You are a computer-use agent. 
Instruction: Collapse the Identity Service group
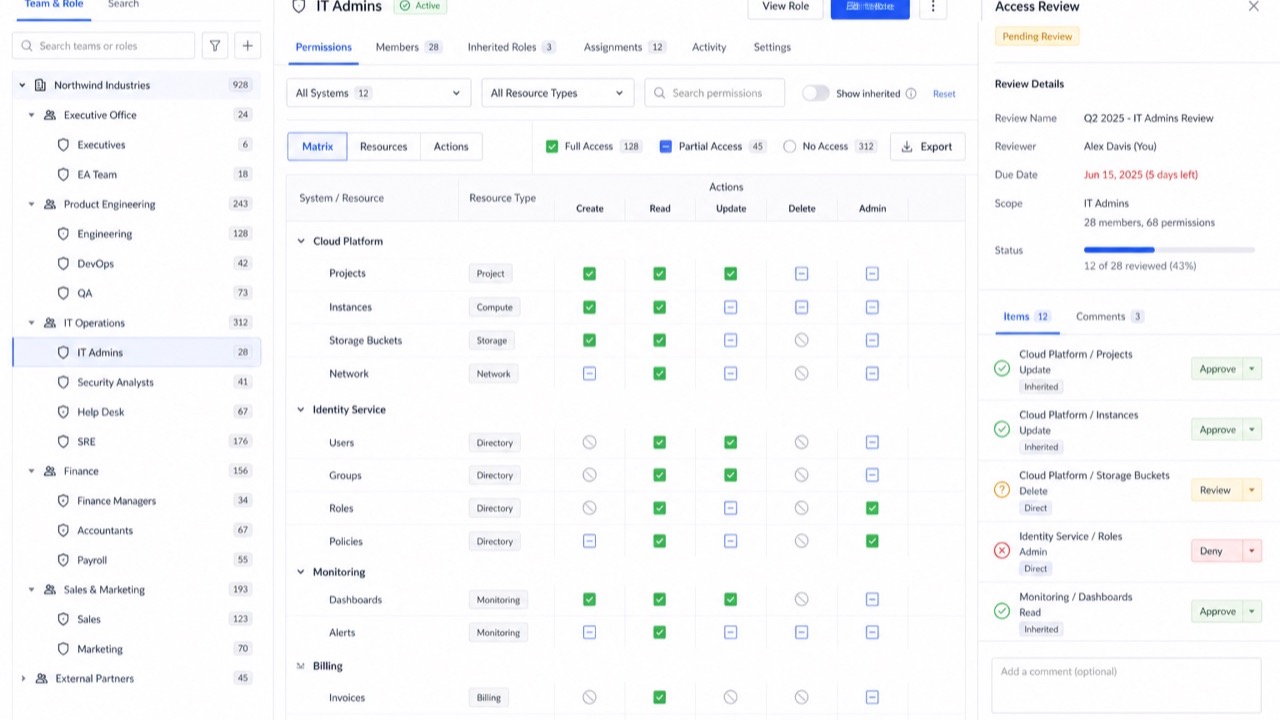click(x=301, y=409)
